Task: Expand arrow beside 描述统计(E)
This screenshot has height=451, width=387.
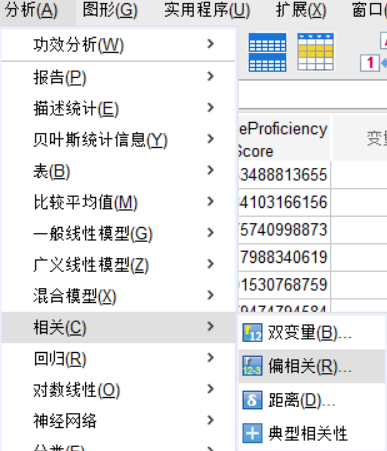Action: pos(210,107)
